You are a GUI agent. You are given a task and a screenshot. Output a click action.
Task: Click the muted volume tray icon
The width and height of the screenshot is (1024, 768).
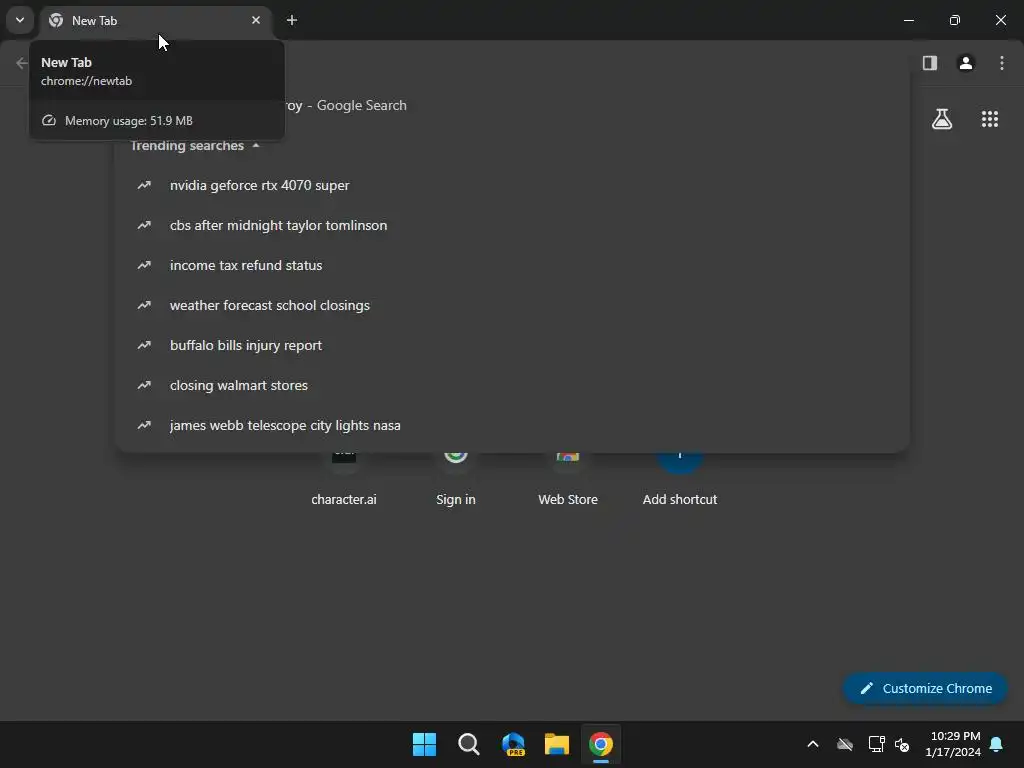coord(902,744)
